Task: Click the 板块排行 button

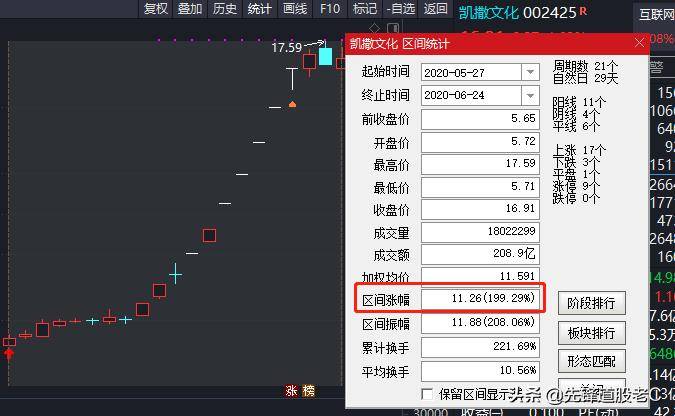Action: point(591,333)
